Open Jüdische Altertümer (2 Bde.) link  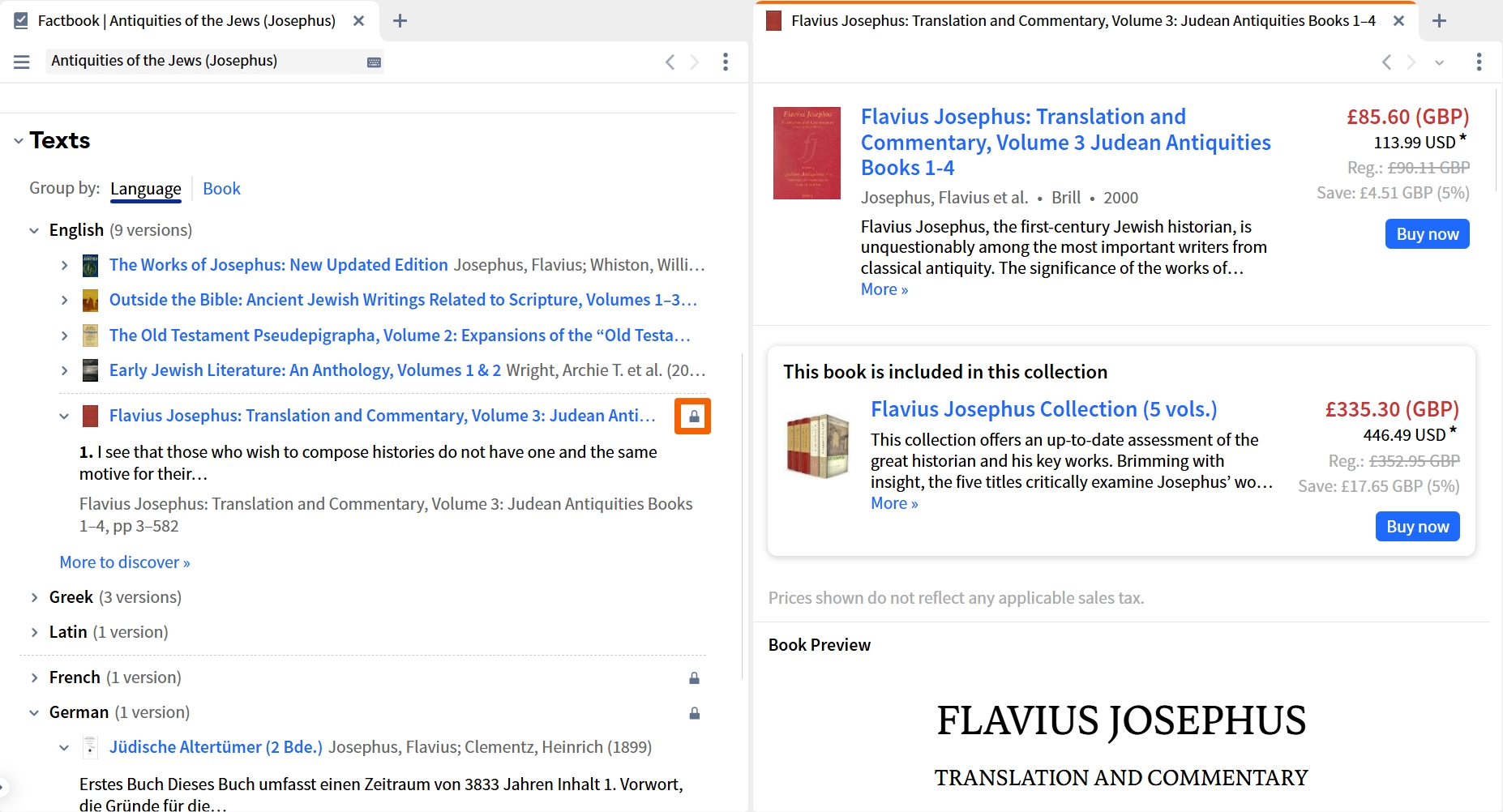pyautogui.click(x=216, y=747)
